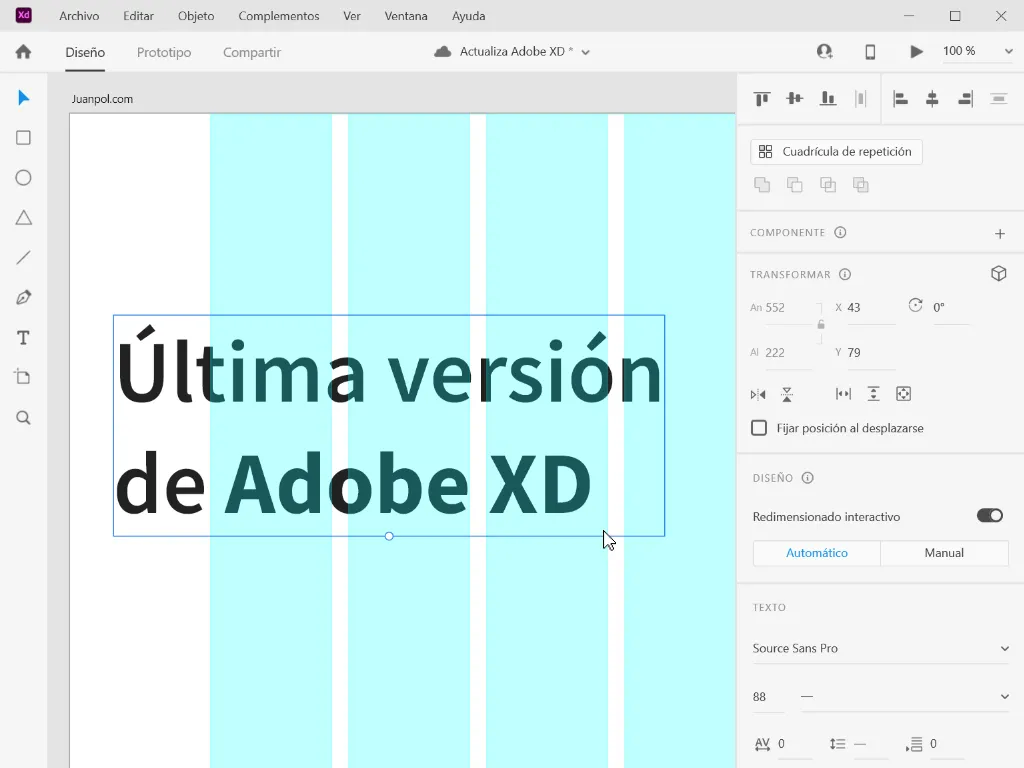Viewport: 1024px width, 768px height.
Task: Pick the Rectangle tool
Action: (x=24, y=138)
